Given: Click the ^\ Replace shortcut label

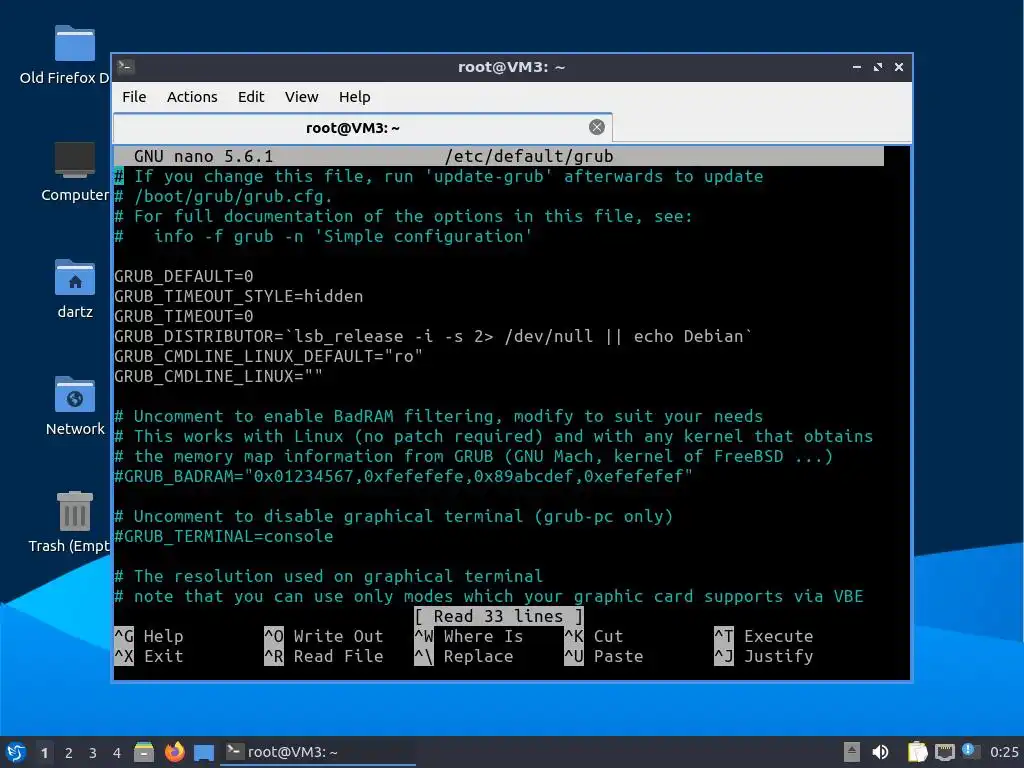Looking at the screenshot, I should (x=464, y=656).
